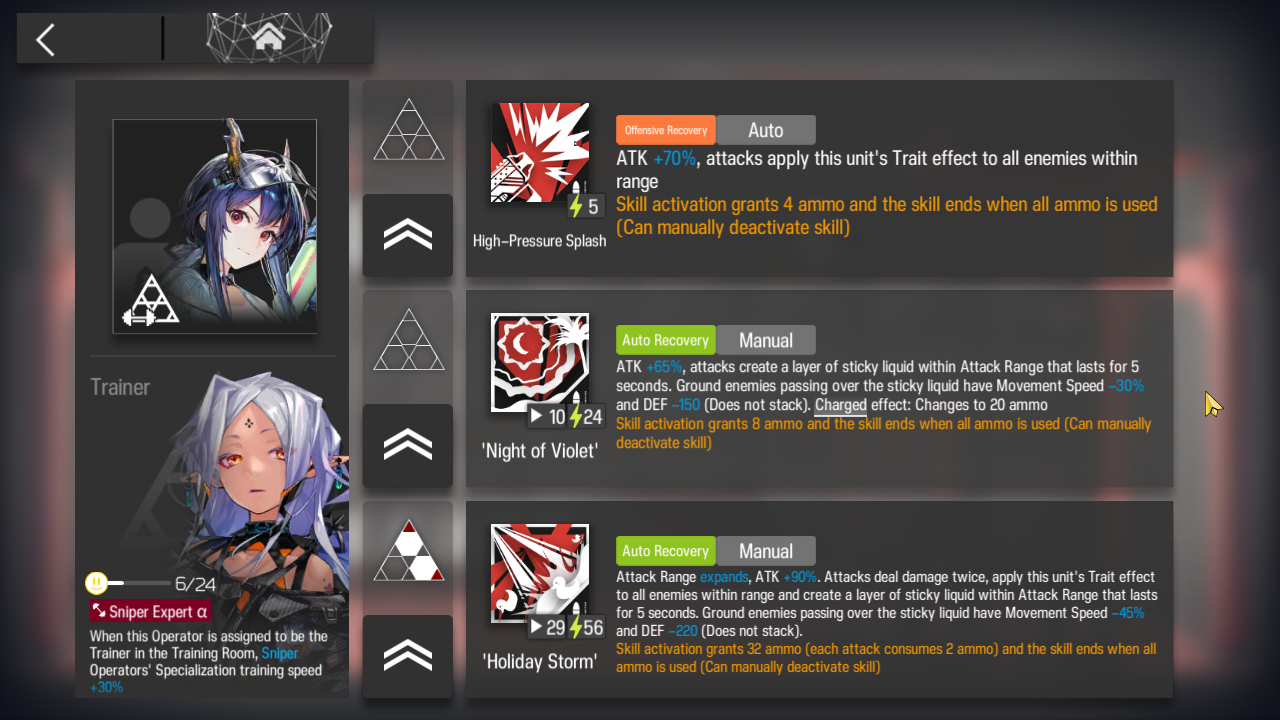Viewport: 1280px width, 720px height.
Task: Expand upgrade chevron for High-Pressure Splash
Action: click(408, 235)
